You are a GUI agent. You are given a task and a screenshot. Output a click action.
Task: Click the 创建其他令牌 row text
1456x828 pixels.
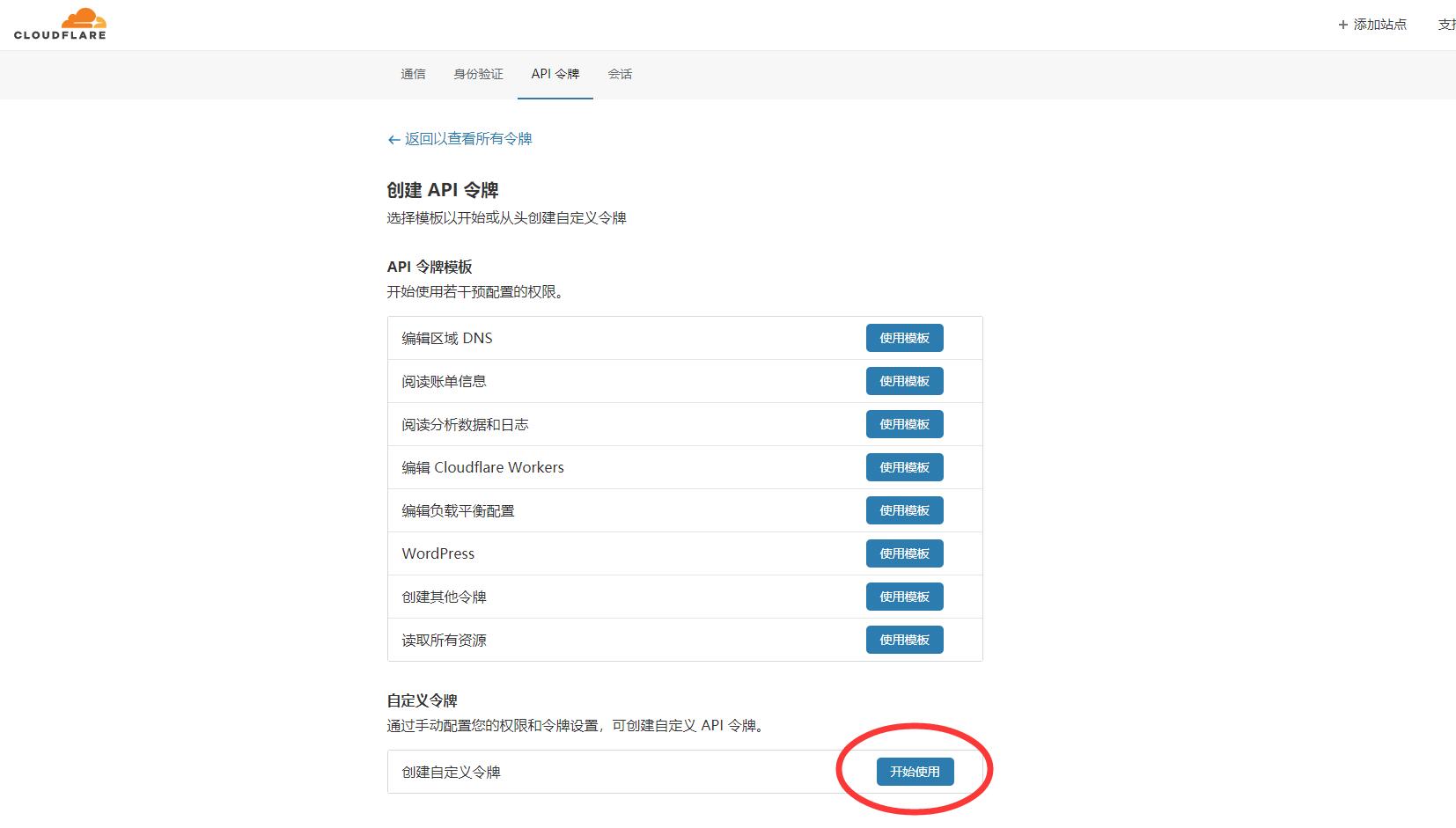[x=445, y=597]
